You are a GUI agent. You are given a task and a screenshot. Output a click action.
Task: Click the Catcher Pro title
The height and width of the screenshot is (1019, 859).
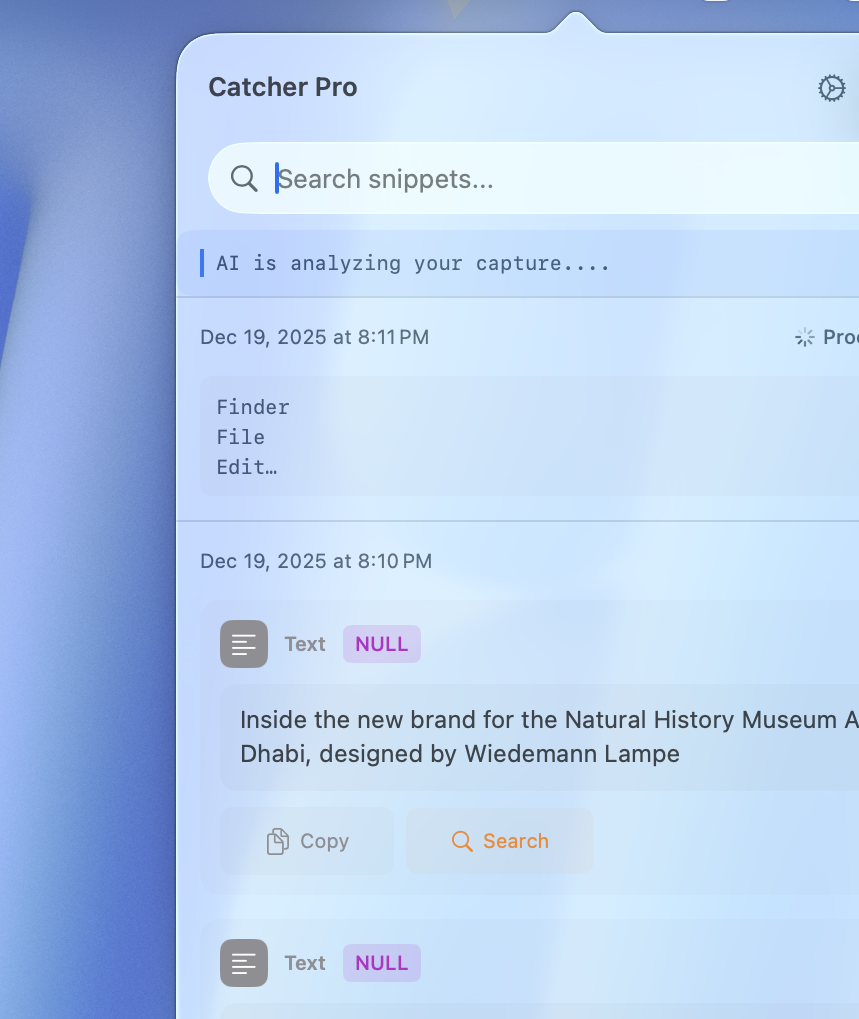coord(283,87)
